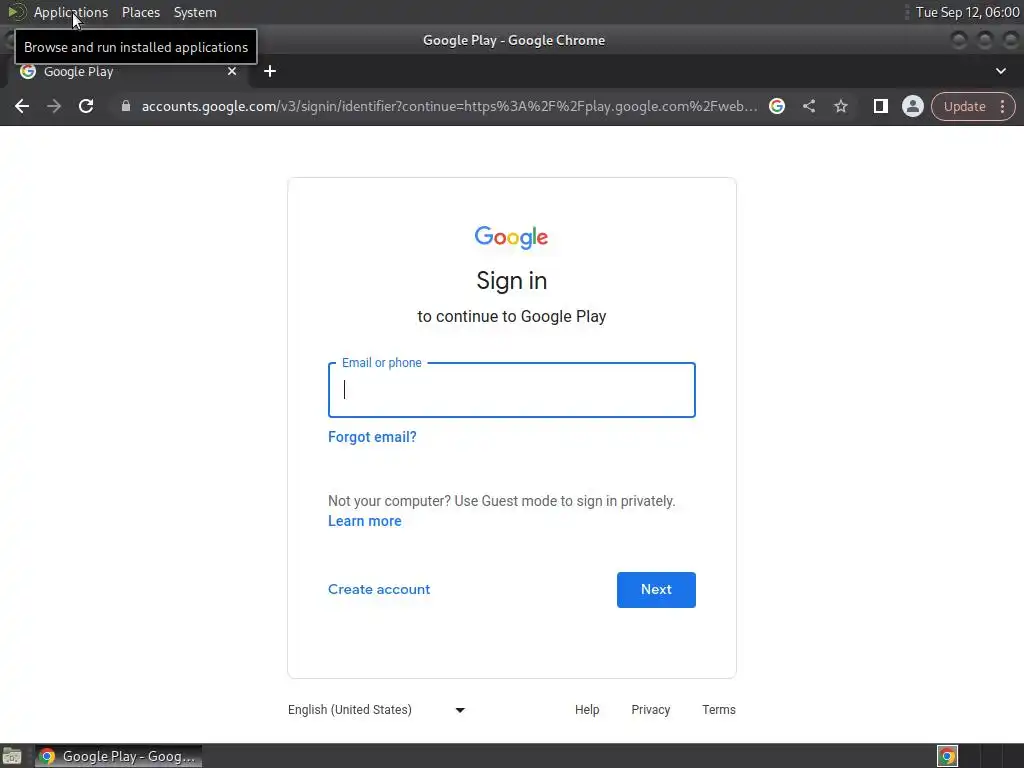Click the Next button
This screenshot has width=1024, height=768.
click(x=656, y=590)
